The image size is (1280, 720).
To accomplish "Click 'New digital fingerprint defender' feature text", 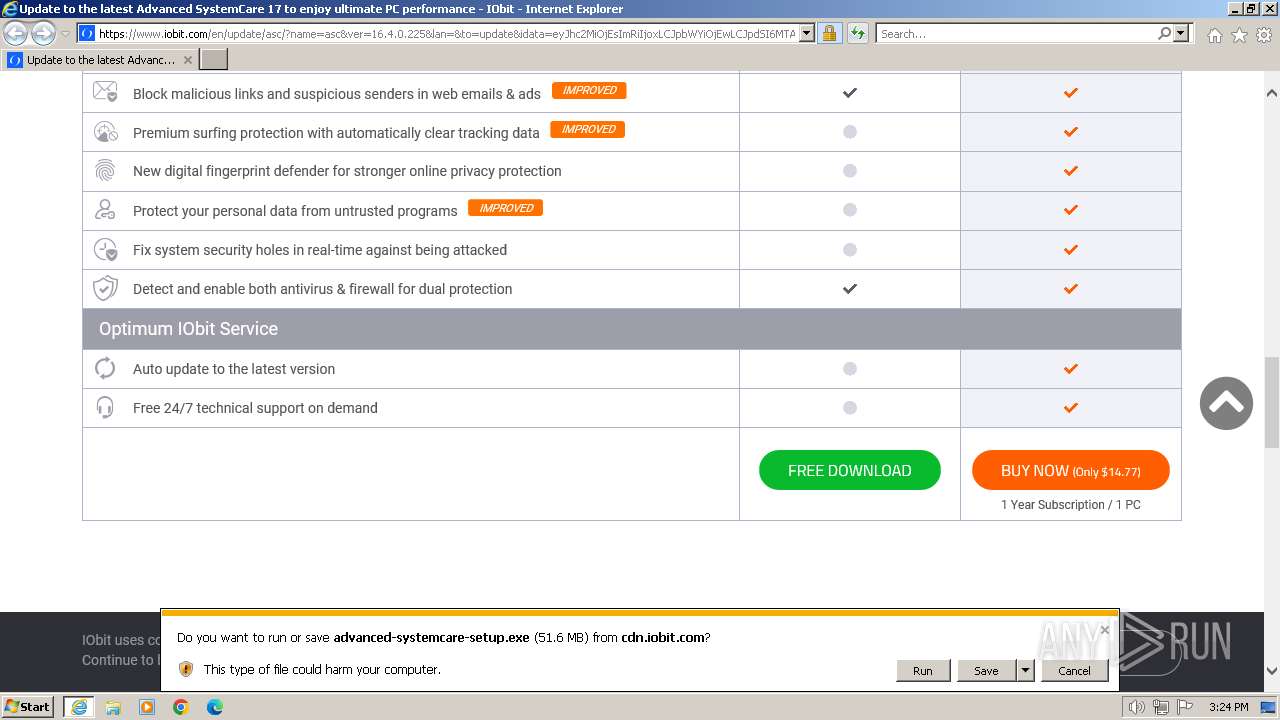I will pyautogui.click(x=347, y=171).
